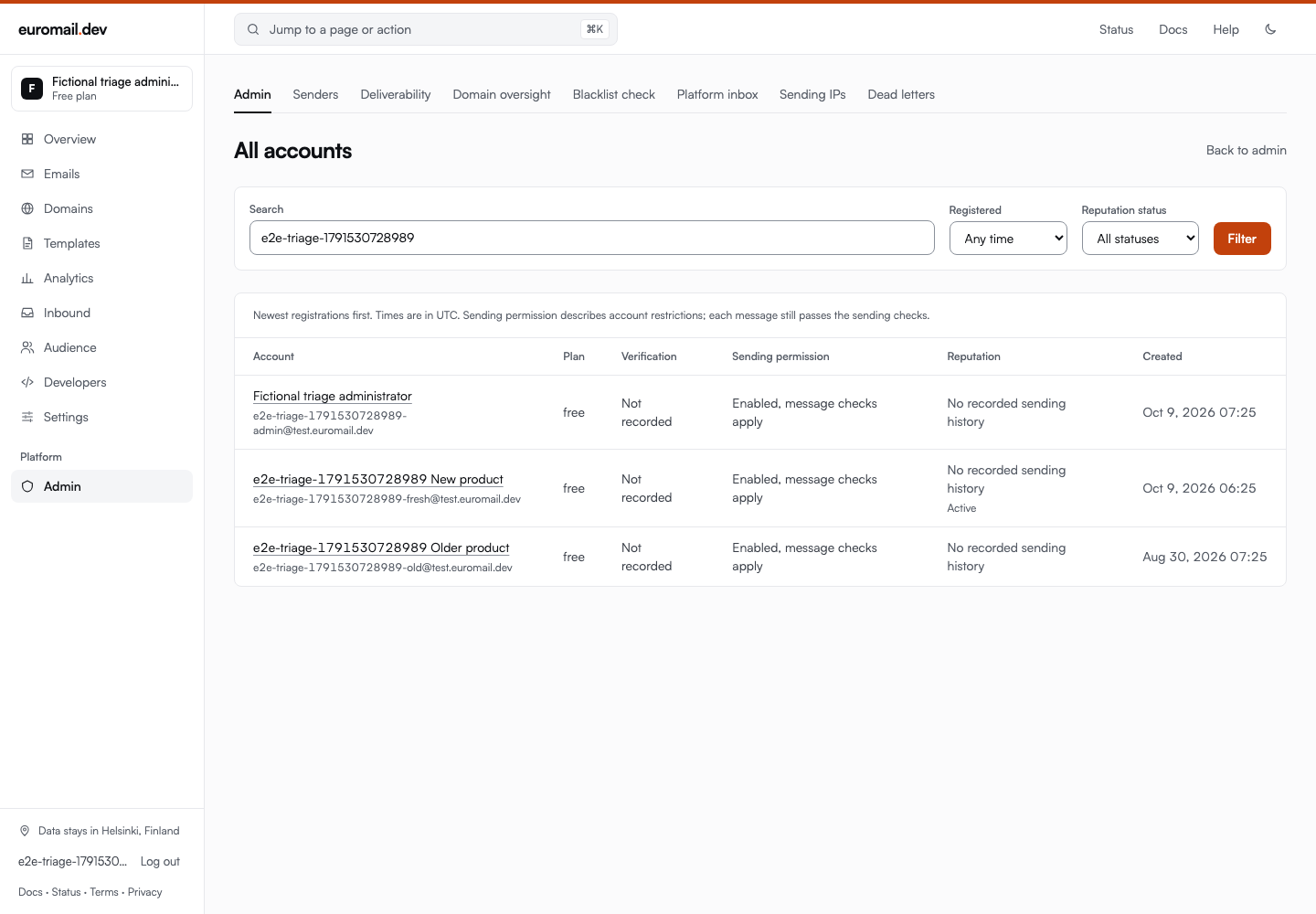Viewport: 1316px width, 914px height.
Task: Open the e2e-triage New product account
Action: coord(378,479)
